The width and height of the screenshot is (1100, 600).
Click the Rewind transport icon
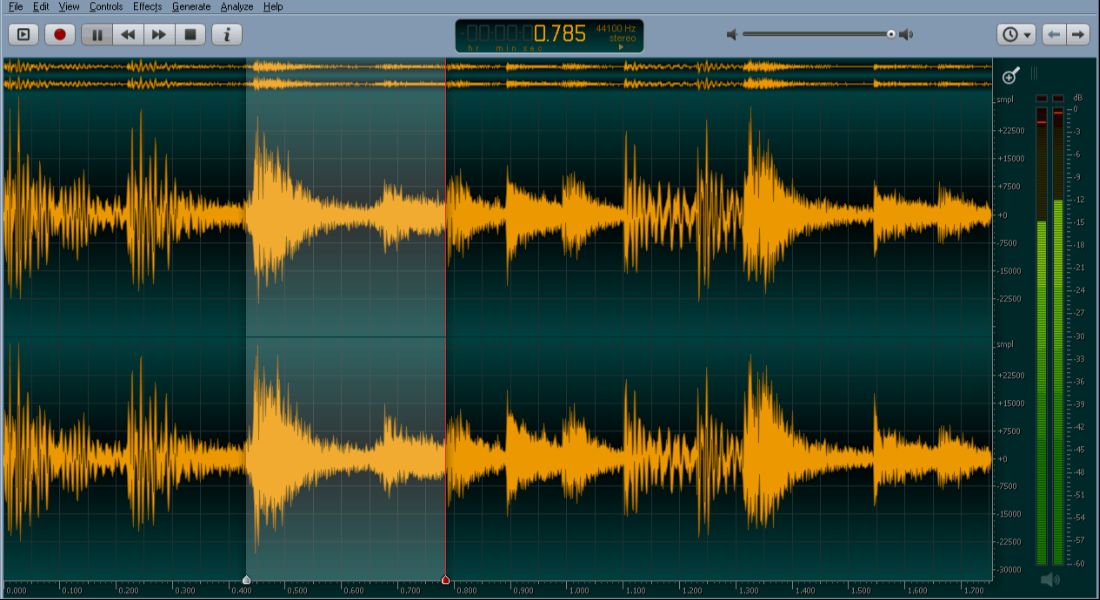pyautogui.click(x=128, y=33)
